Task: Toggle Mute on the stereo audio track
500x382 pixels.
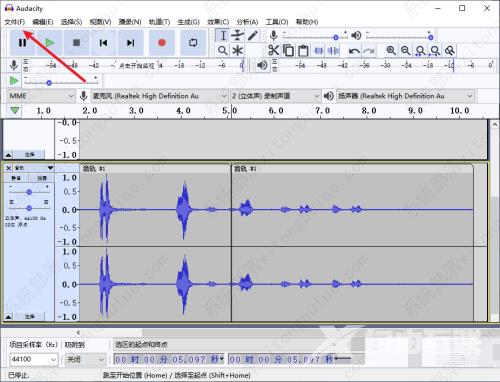Action: coord(16,178)
